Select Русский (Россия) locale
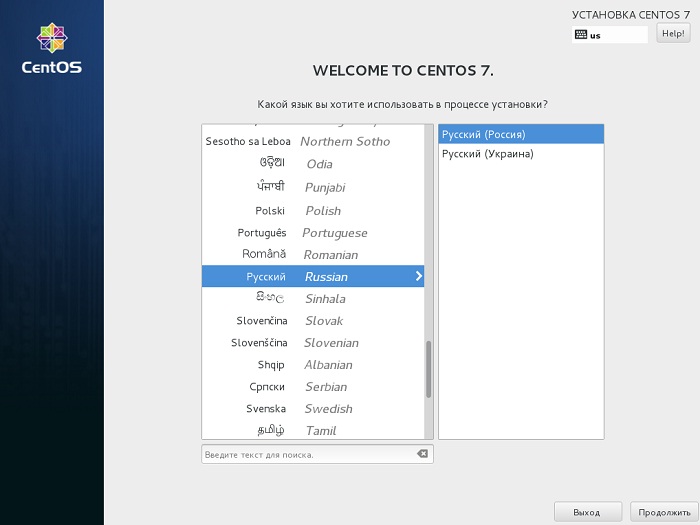Image resolution: width=700 pixels, height=525 pixels. point(521,134)
